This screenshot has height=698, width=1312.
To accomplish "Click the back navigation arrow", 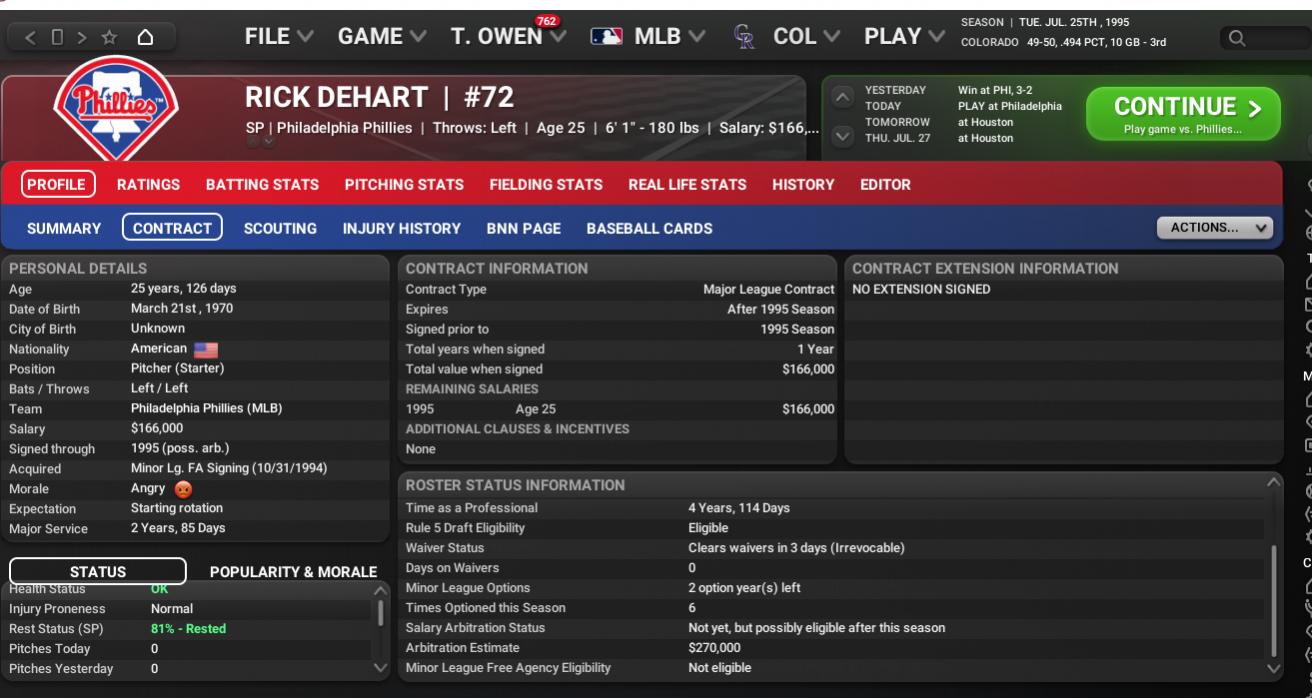I will coord(30,37).
